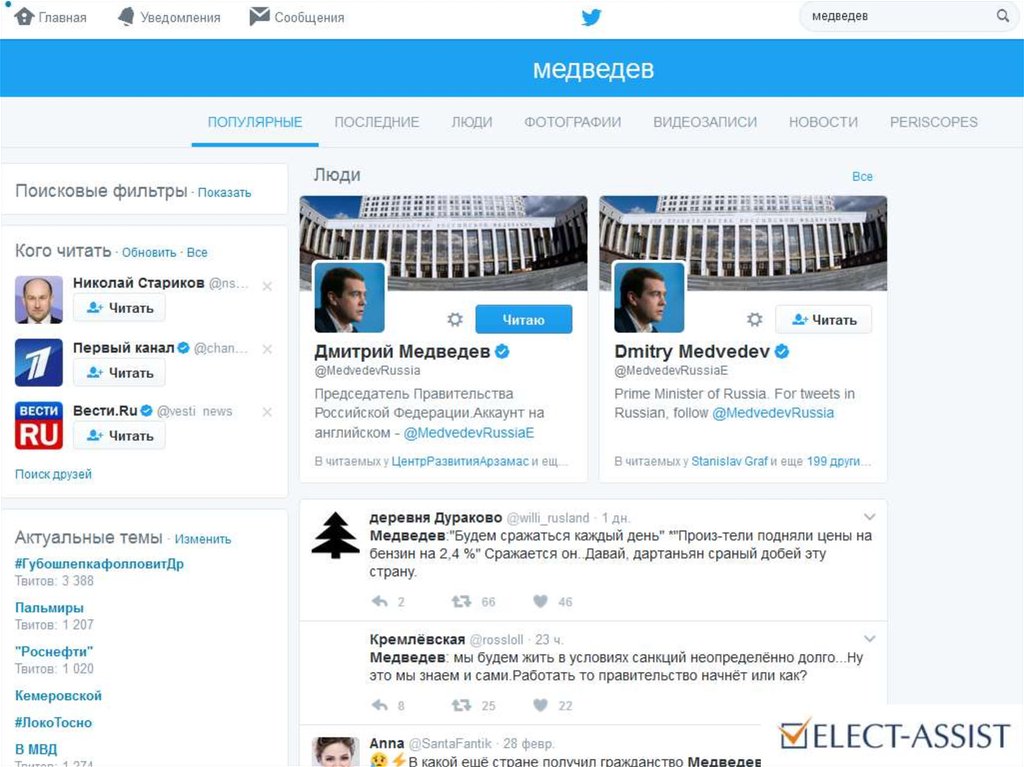Switch to the ПОСЛЕДНИЕ tab

(377, 122)
